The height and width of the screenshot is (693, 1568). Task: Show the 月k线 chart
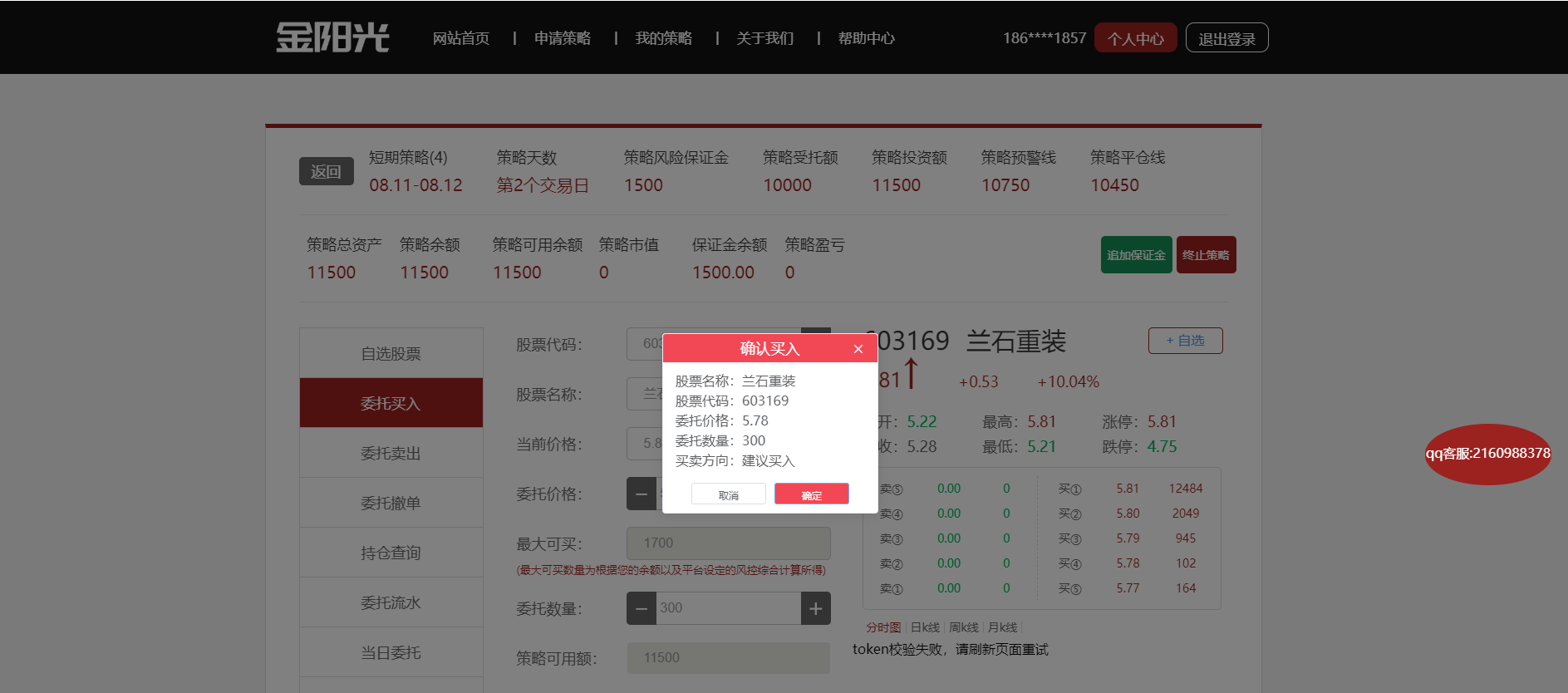click(x=1002, y=627)
